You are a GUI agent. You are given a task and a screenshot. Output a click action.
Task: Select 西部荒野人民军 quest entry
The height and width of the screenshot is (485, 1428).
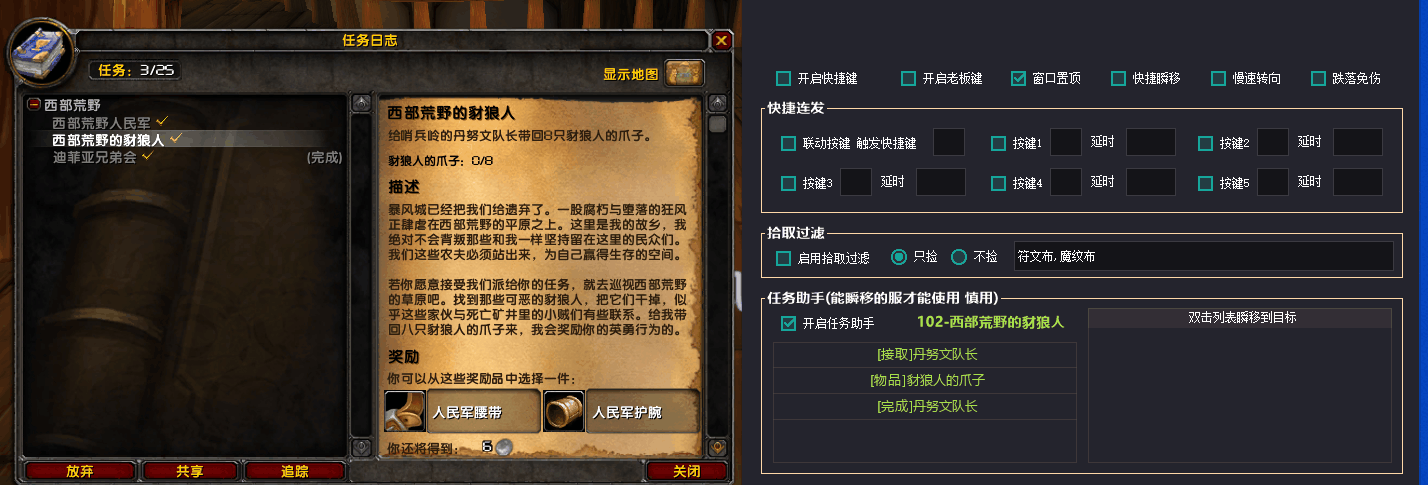pos(102,122)
